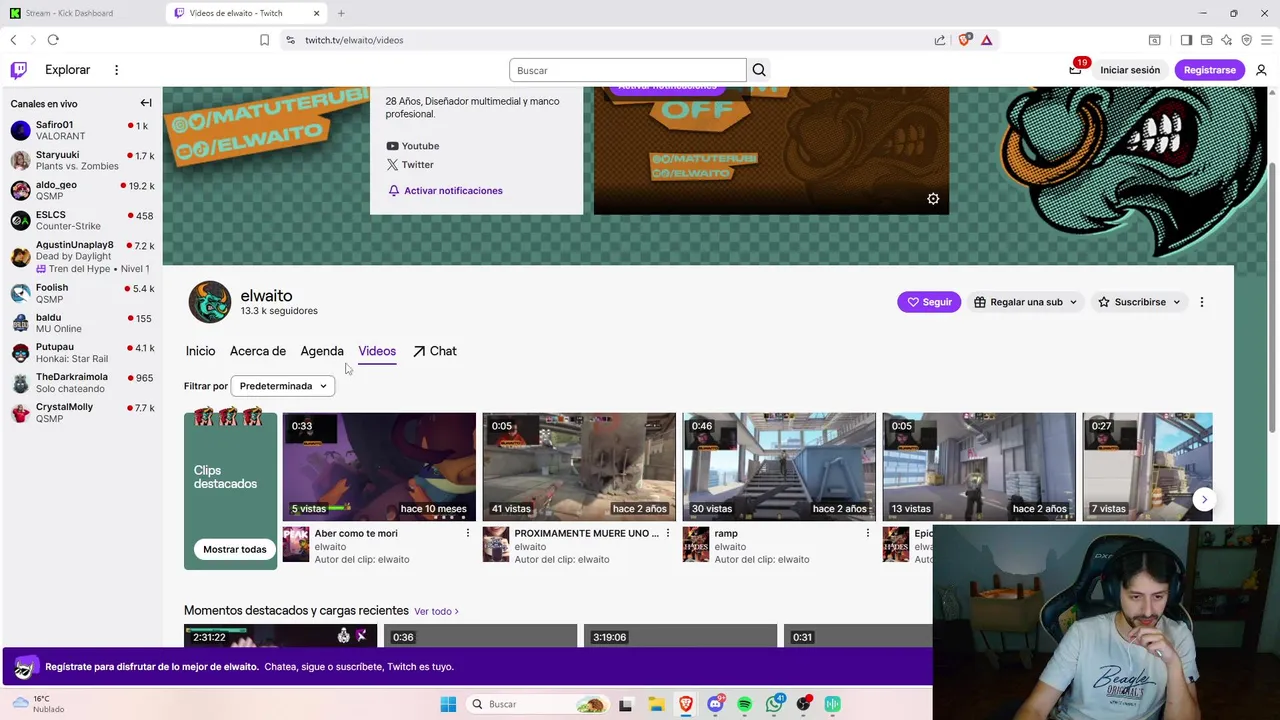Open Spotify from the taskbar
This screenshot has width=1280, height=720.
click(744, 704)
